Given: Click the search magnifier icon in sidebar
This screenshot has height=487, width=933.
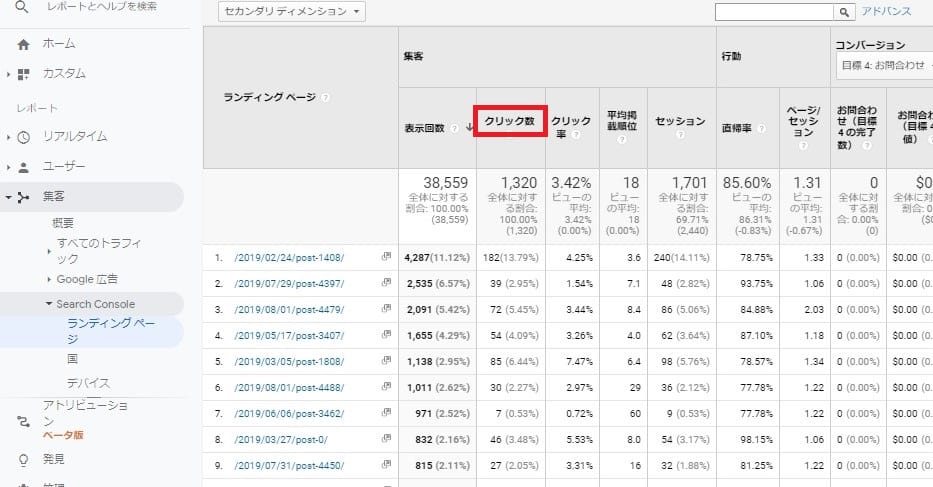Looking at the screenshot, I should coord(21,7).
